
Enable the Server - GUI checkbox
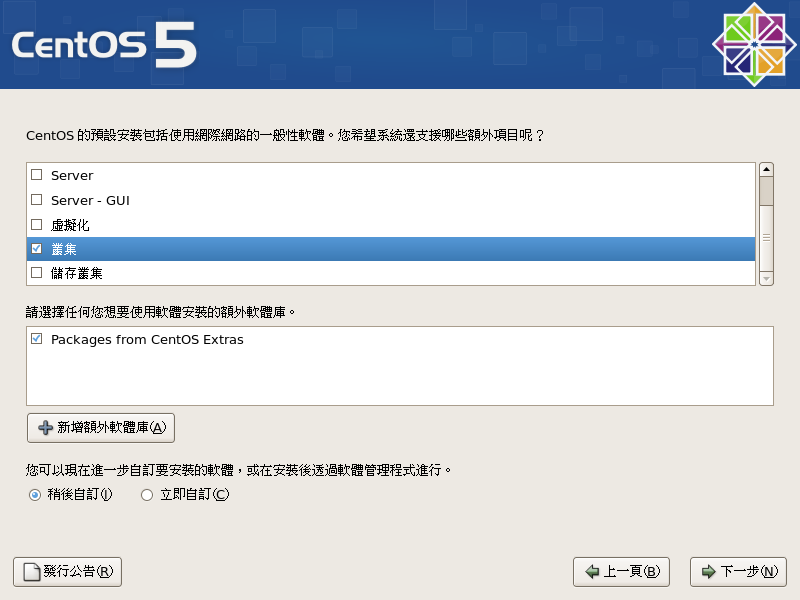[x=37, y=199]
